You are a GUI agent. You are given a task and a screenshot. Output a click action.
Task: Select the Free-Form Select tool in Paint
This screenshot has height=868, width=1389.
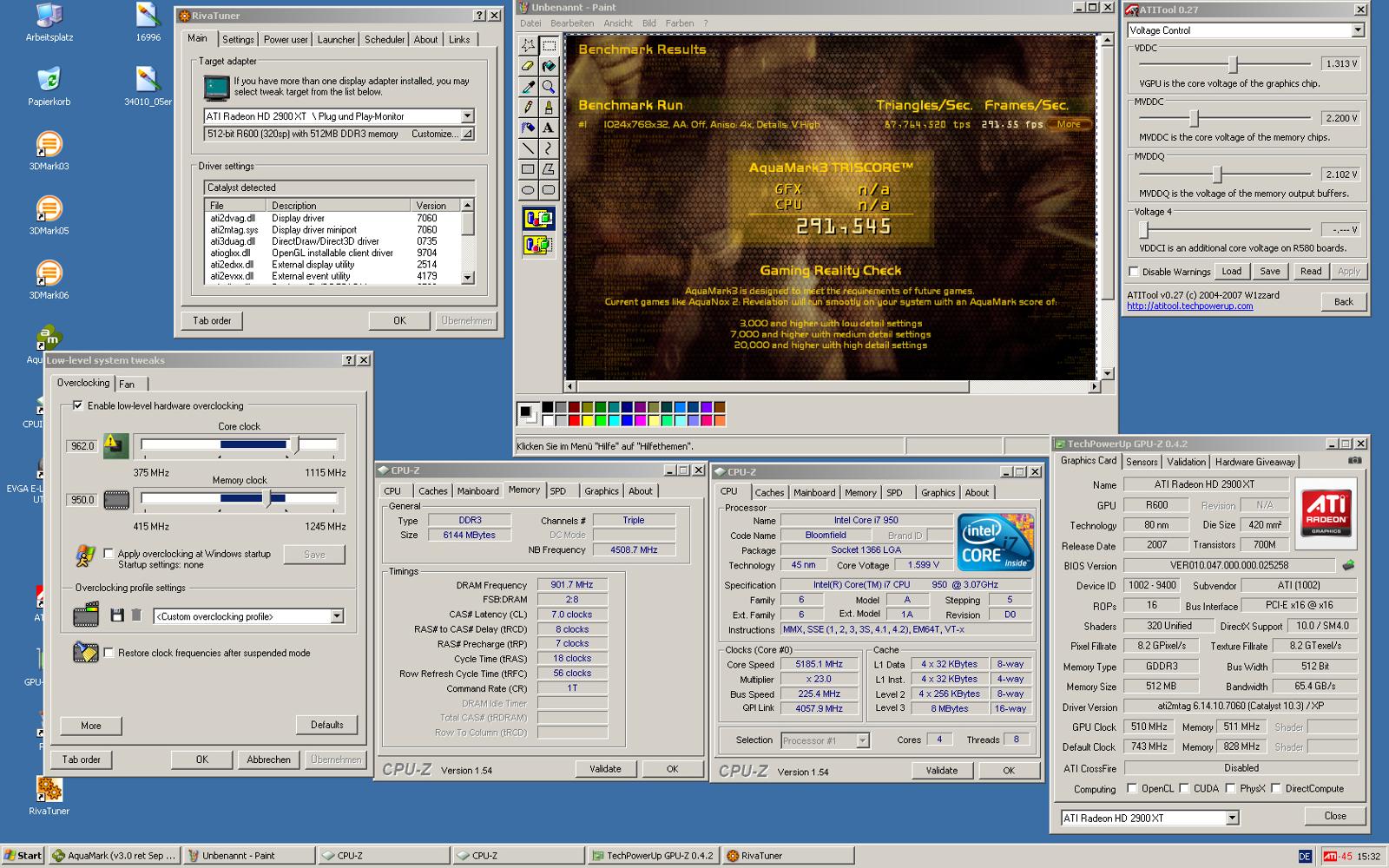[x=528, y=45]
